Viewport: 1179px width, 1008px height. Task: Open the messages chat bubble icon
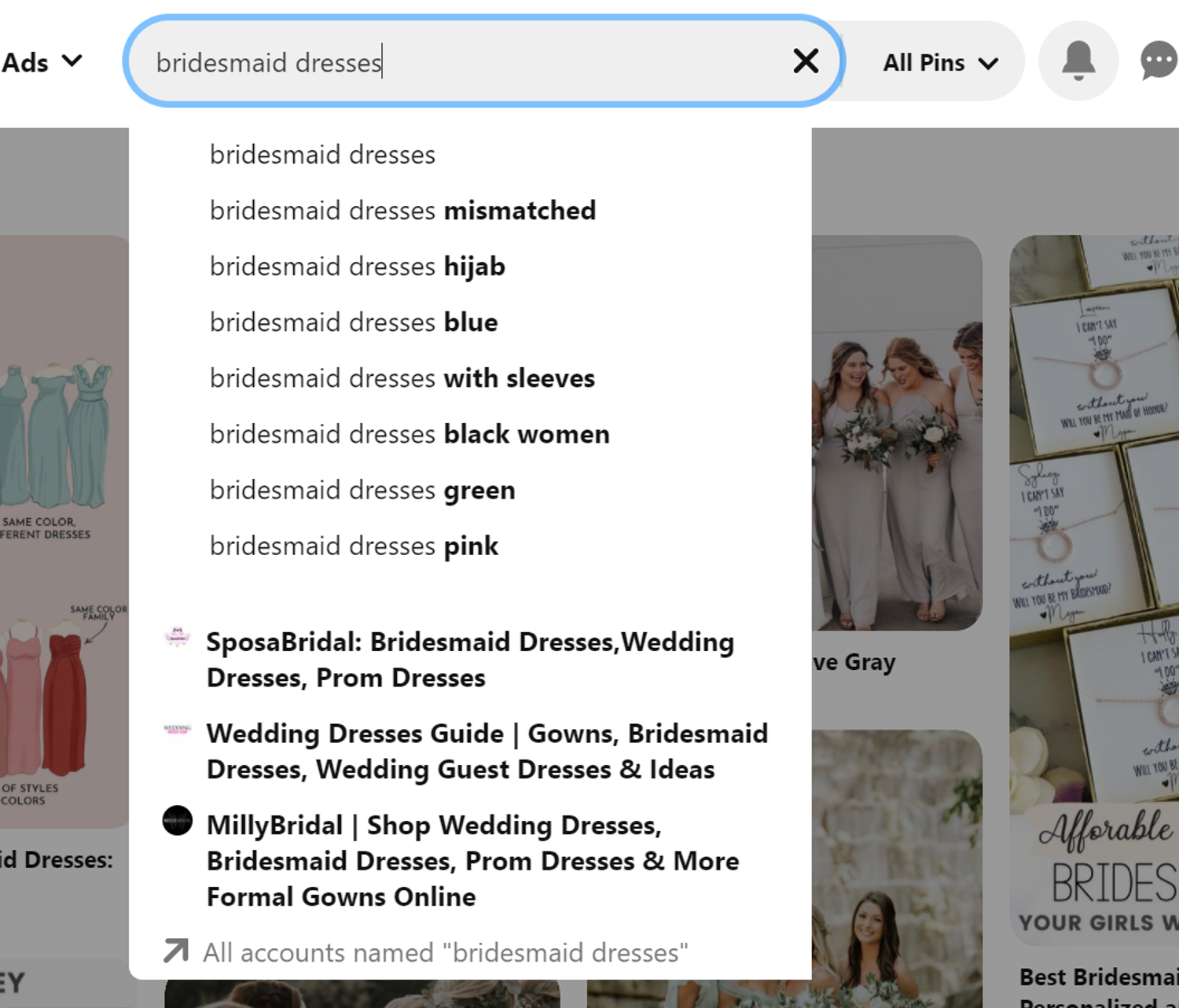click(x=1159, y=61)
